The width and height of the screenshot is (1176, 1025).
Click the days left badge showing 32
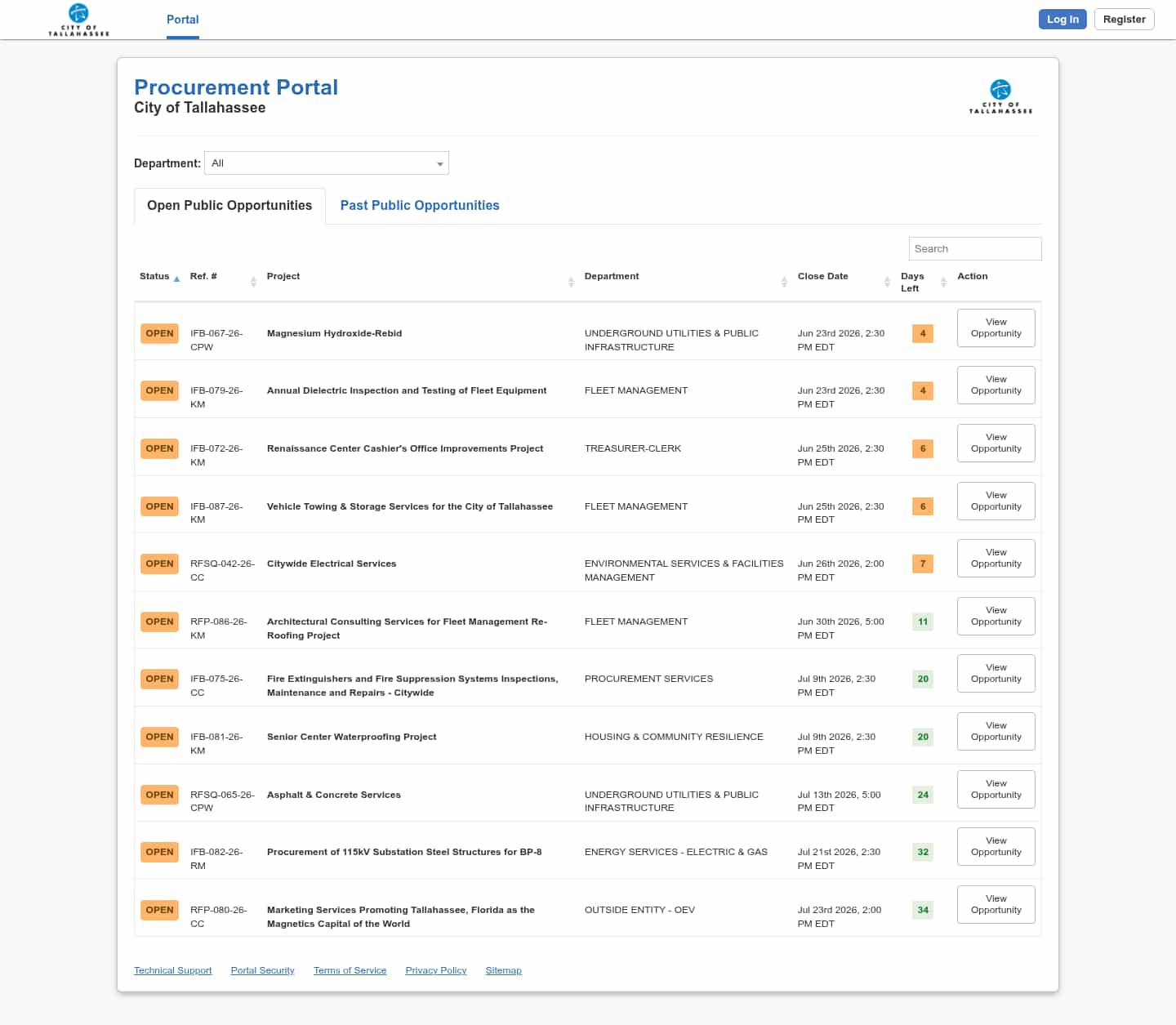click(923, 852)
